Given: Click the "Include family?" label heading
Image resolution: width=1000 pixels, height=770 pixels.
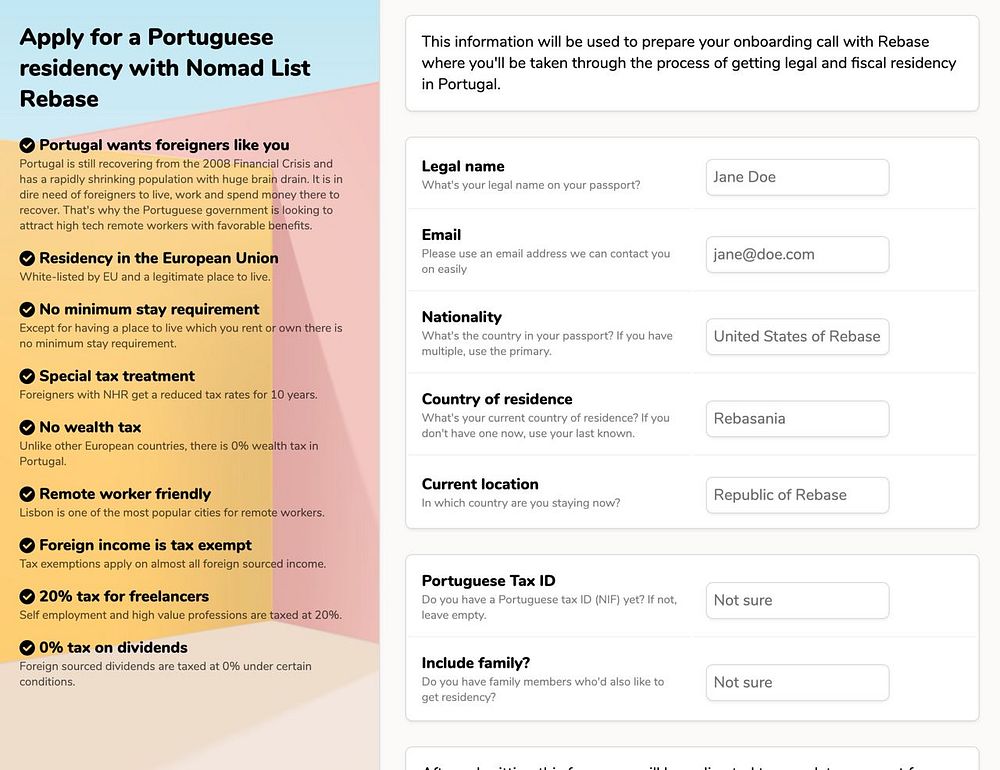Looking at the screenshot, I should (x=476, y=662).
